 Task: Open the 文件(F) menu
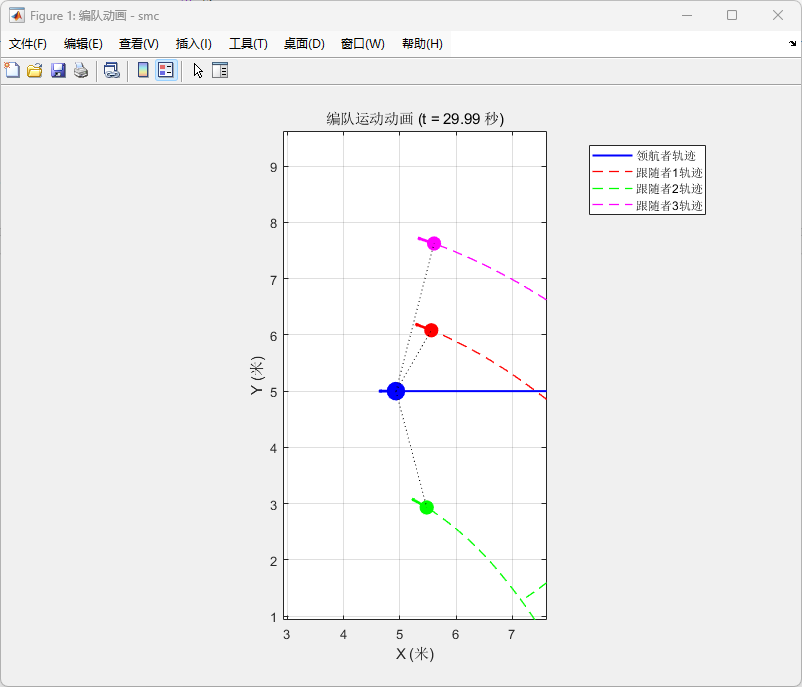28,44
